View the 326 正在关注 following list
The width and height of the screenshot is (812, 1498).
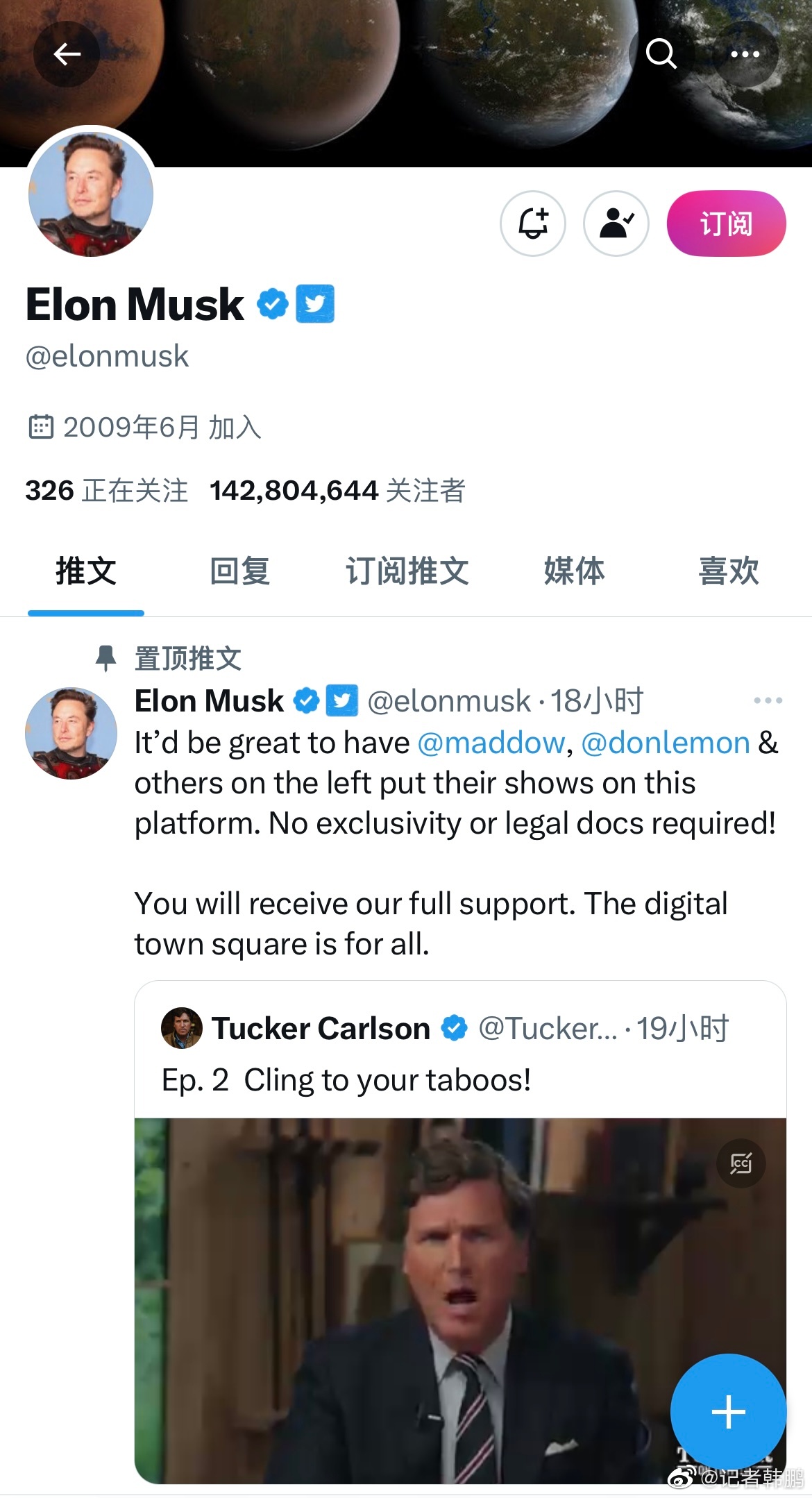[x=107, y=491]
